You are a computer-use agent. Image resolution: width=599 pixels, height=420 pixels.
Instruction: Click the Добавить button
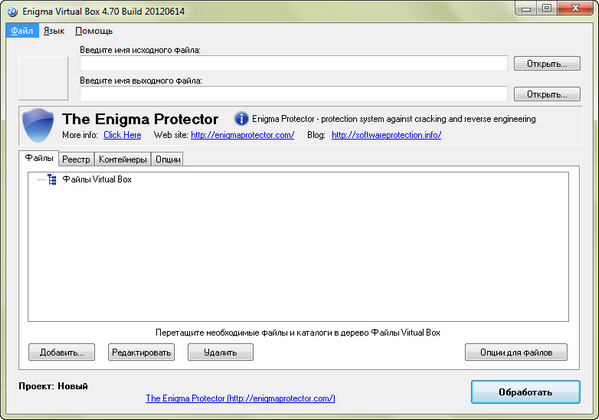click(62, 352)
